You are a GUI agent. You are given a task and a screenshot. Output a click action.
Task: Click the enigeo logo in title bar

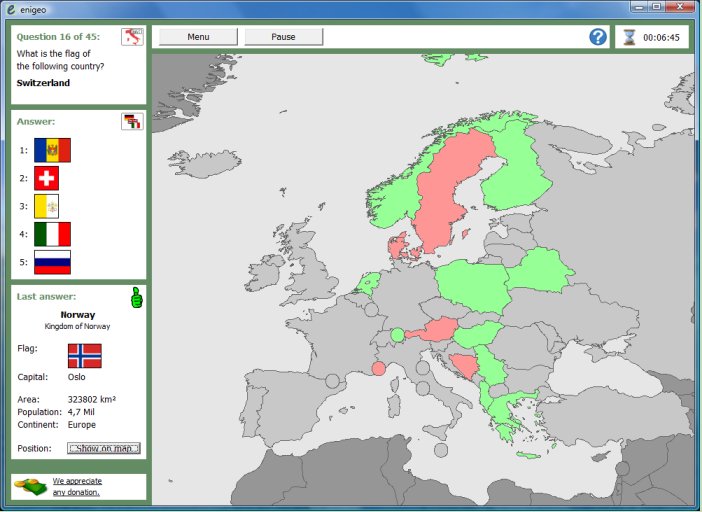tap(11, 9)
